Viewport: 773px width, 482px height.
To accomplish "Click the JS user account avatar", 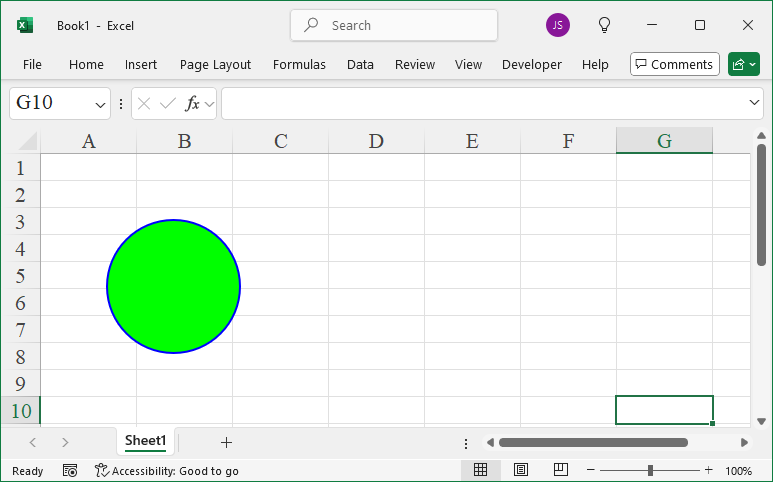I will click(558, 25).
